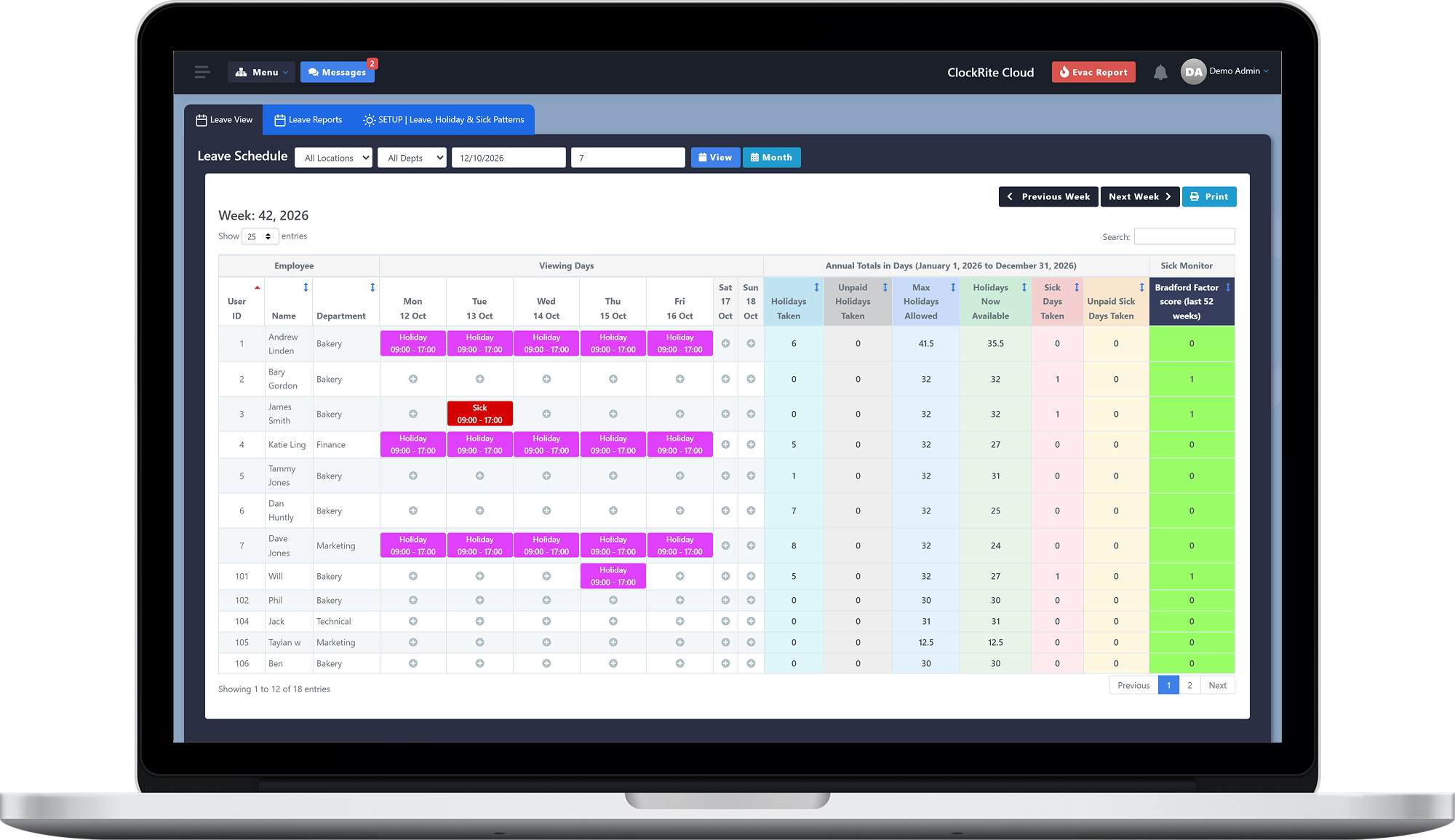Switch to Month view button
Viewport: 1455px width, 840px height.
(771, 158)
